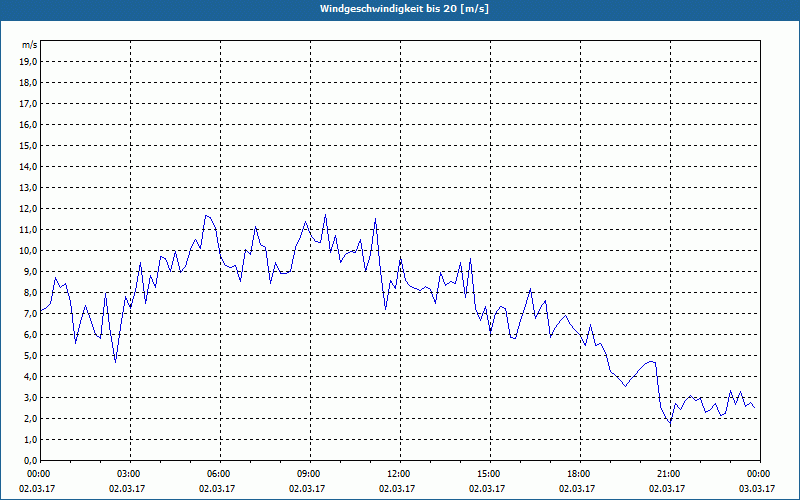The width and height of the screenshot is (800, 500).
Task: Click the "11,0" y-axis label
Action: tap(28, 230)
